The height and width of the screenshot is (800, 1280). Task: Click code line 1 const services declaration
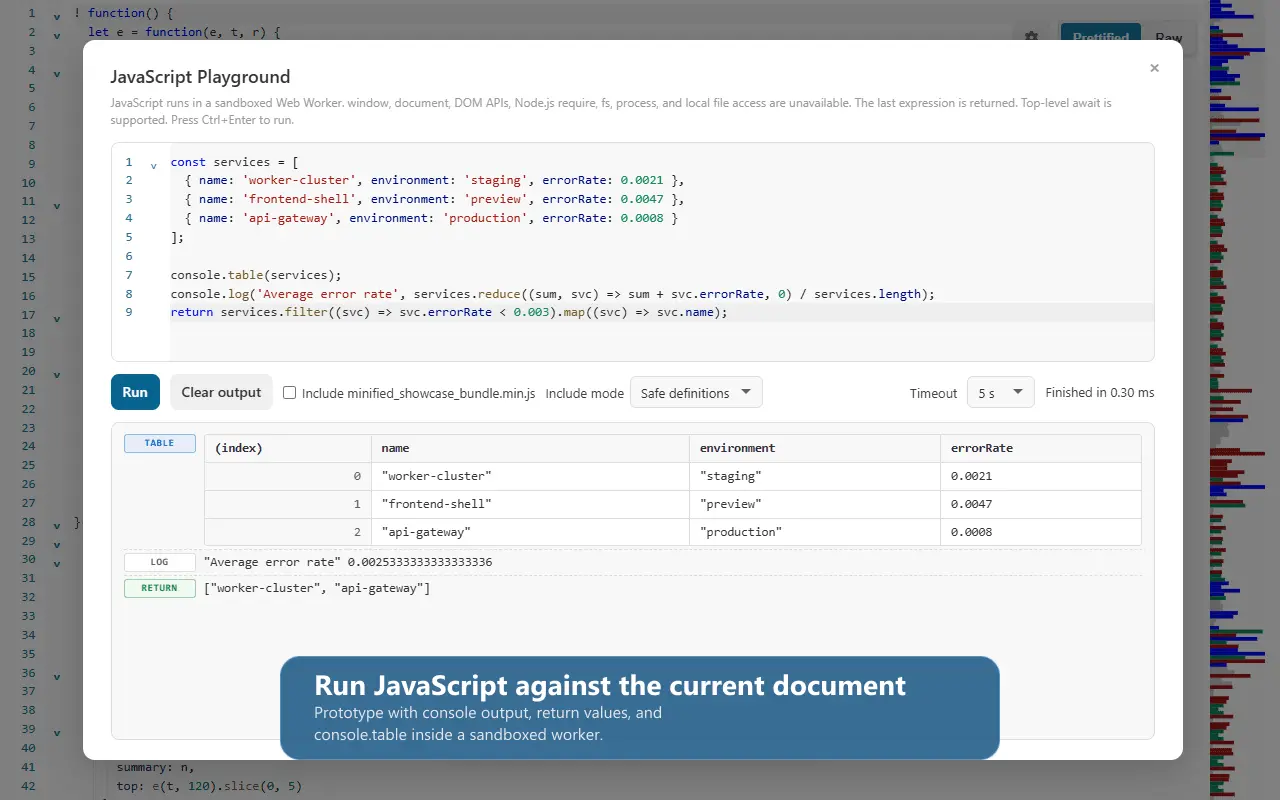(235, 162)
